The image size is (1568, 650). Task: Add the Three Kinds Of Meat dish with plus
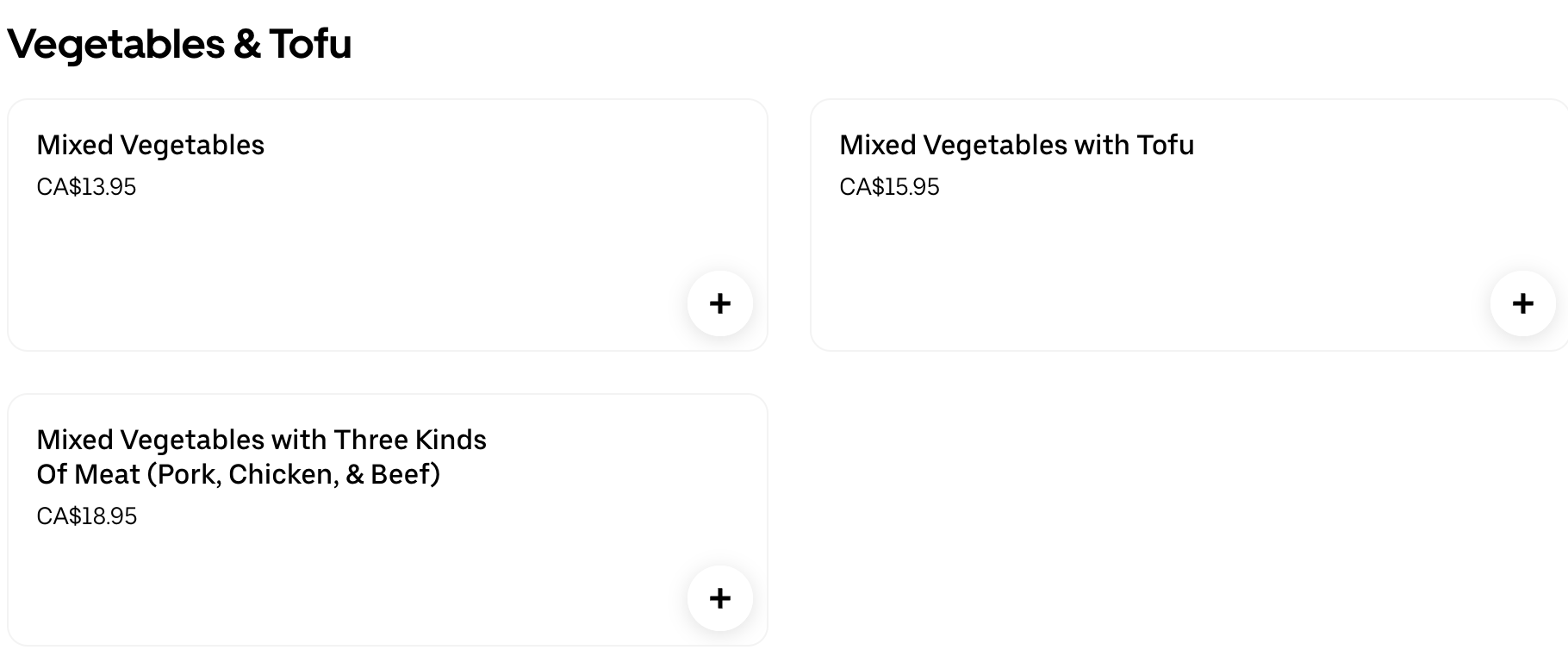pos(719,598)
